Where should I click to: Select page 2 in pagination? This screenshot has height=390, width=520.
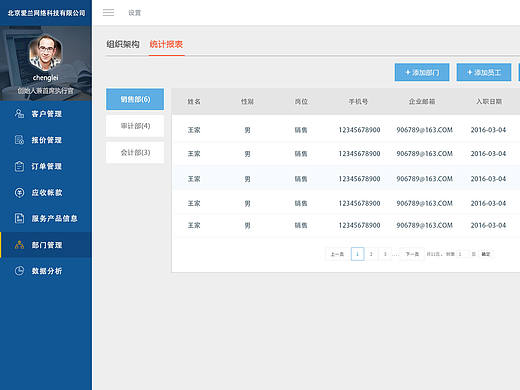[x=371, y=254]
